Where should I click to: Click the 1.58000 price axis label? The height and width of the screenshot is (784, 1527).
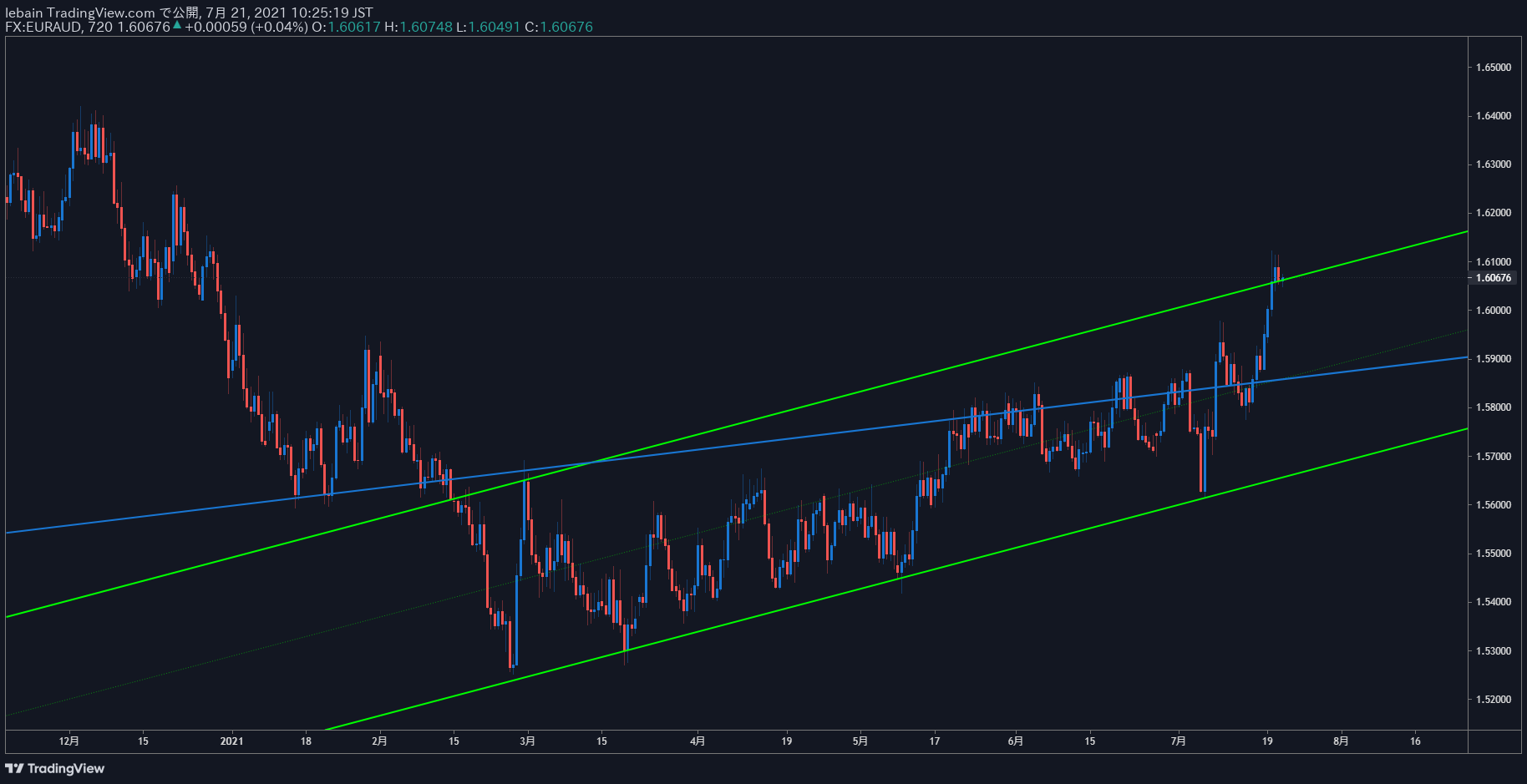[x=1494, y=407]
